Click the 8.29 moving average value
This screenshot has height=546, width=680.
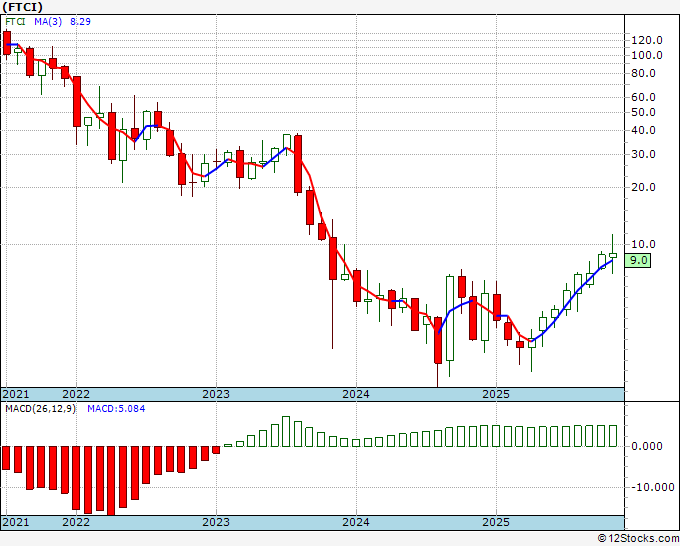(80, 21)
